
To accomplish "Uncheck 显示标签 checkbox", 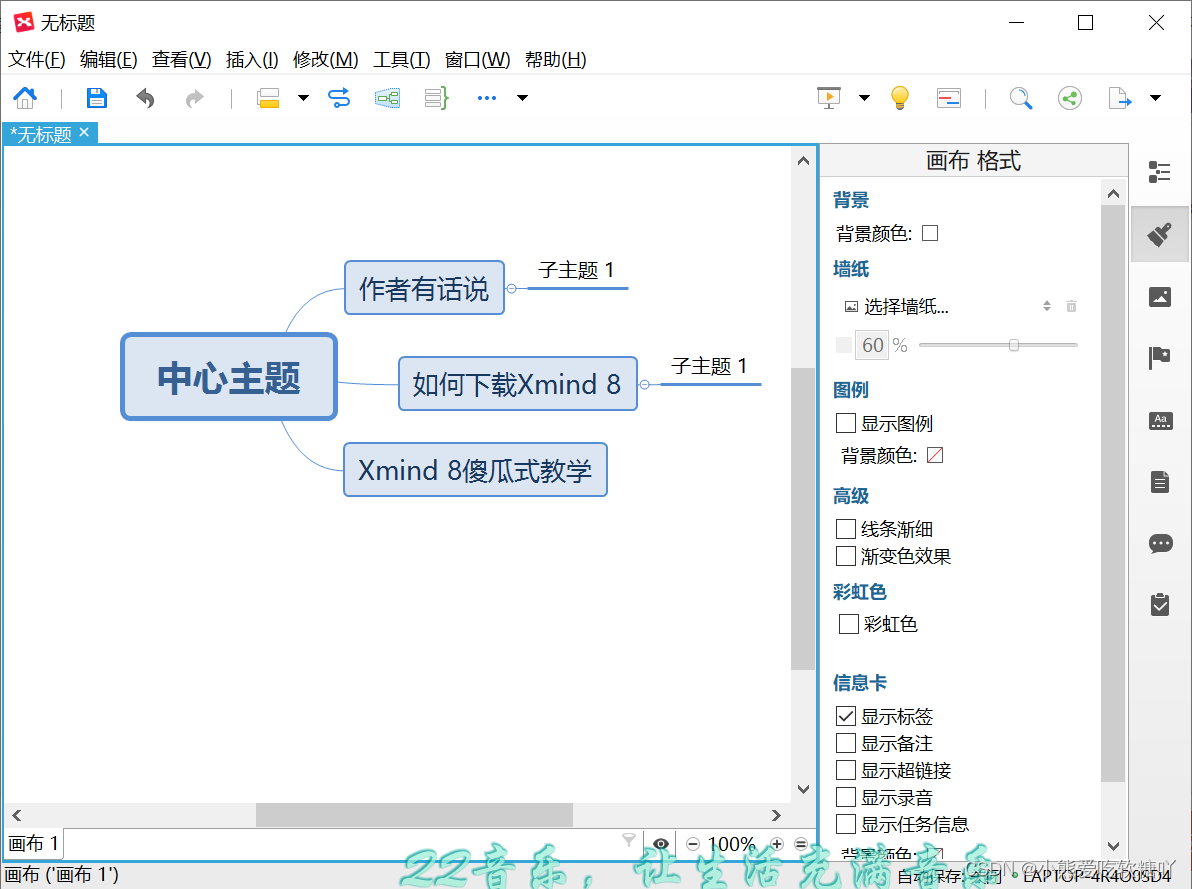I will (x=845, y=716).
